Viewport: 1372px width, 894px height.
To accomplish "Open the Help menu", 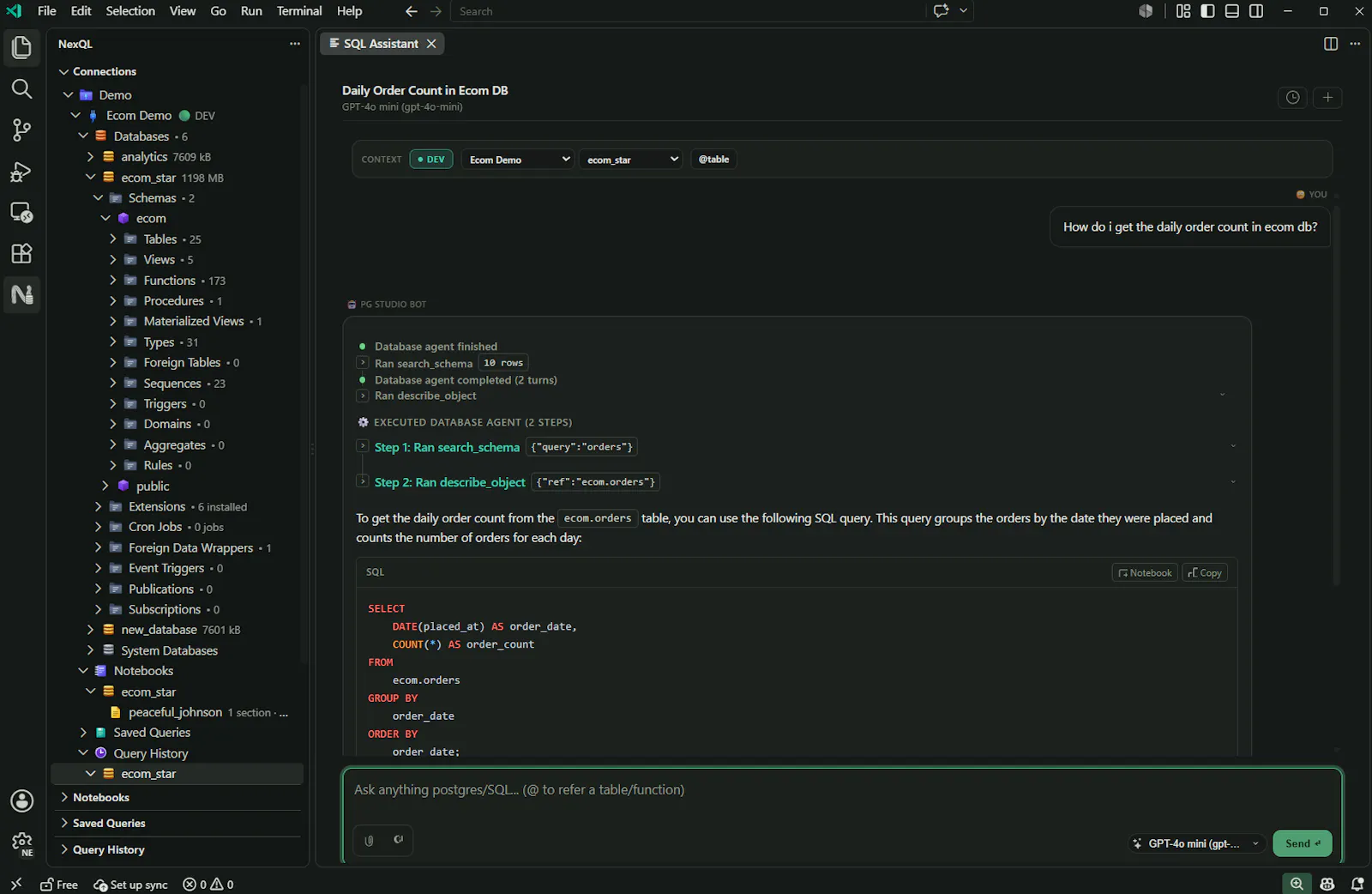I will pyautogui.click(x=349, y=11).
